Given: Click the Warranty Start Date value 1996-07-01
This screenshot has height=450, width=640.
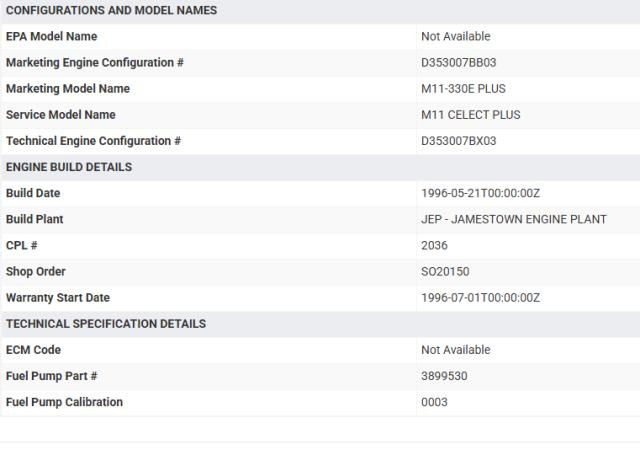Looking at the screenshot, I should 481,297.
